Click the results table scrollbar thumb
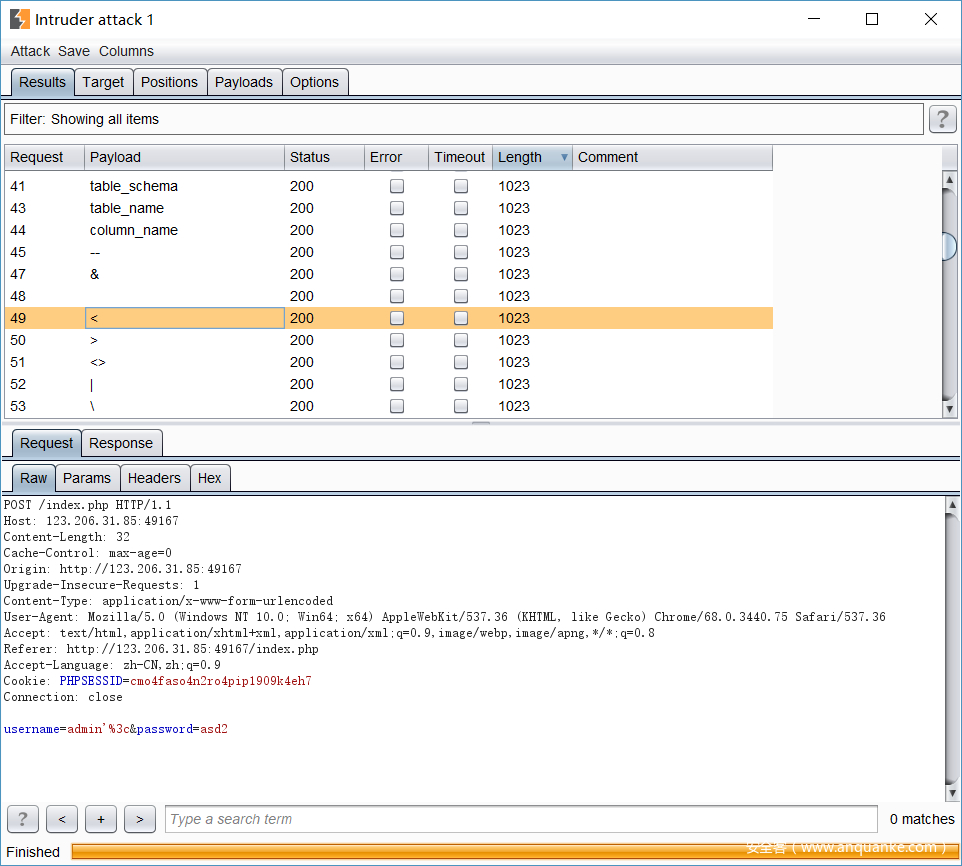This screenshot has width=962, height=866. (950, 247)
